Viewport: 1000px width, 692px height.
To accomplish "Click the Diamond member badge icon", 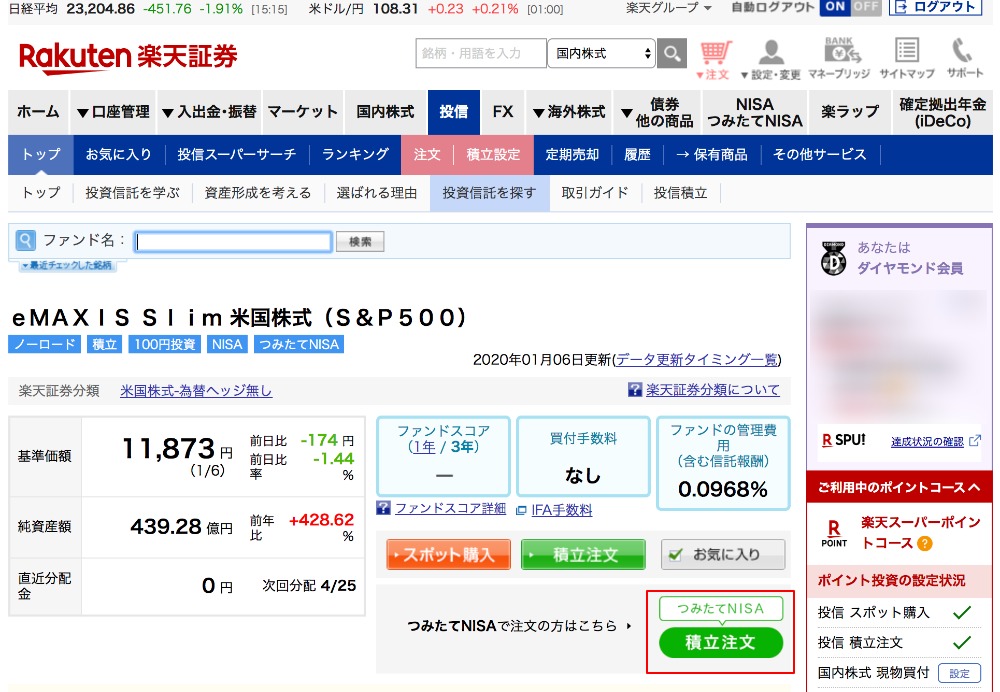I will [x=833, y=258].
